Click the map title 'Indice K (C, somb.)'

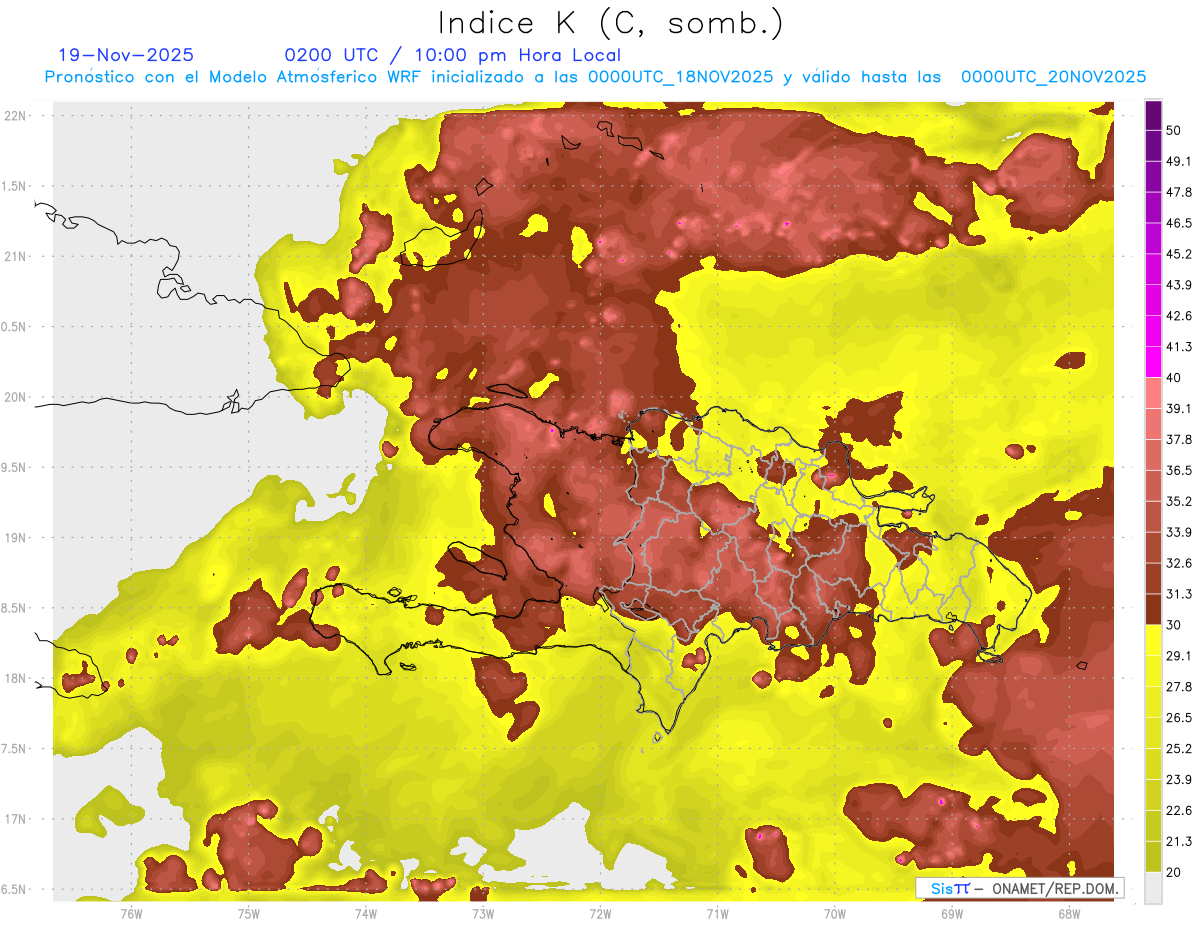pos(611,23)
